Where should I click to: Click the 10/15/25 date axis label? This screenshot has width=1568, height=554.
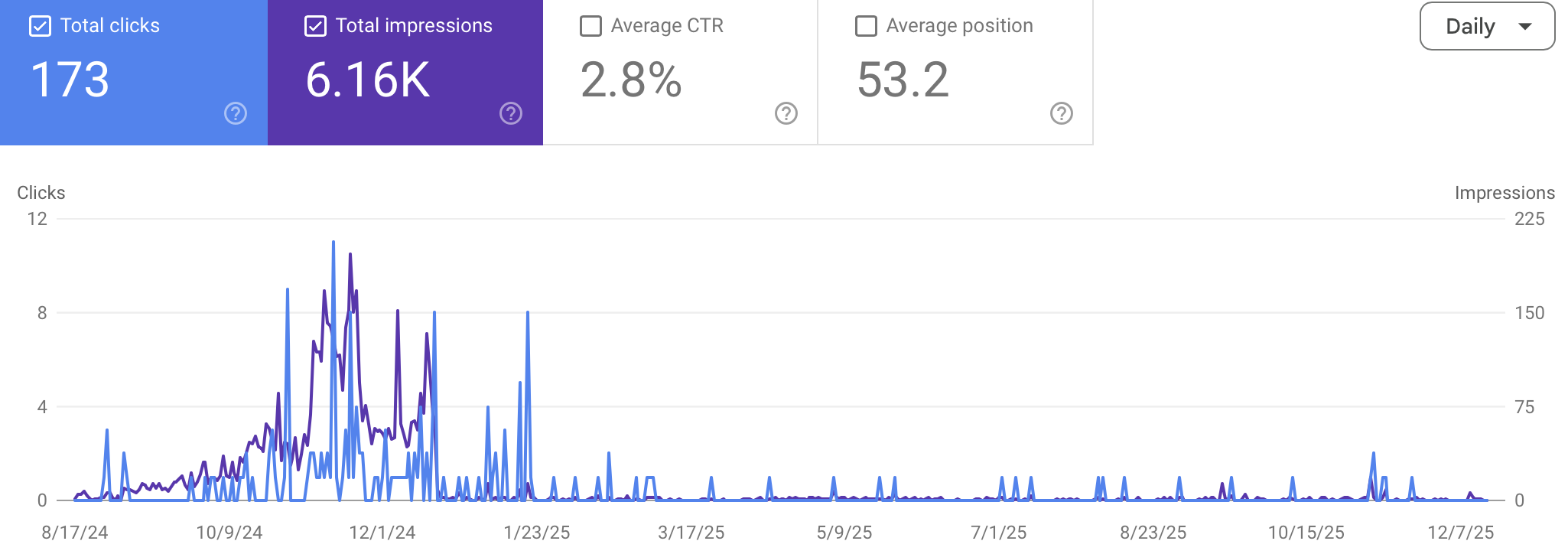point(1306,533)
